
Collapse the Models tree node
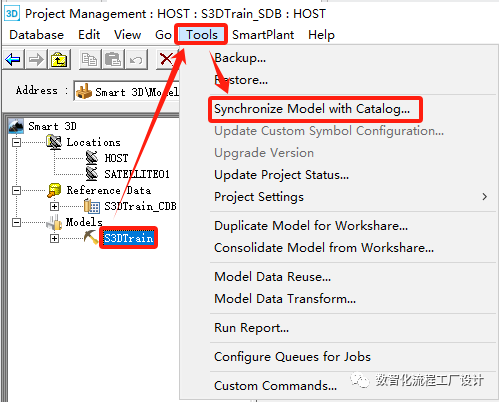tap(16, 222)
